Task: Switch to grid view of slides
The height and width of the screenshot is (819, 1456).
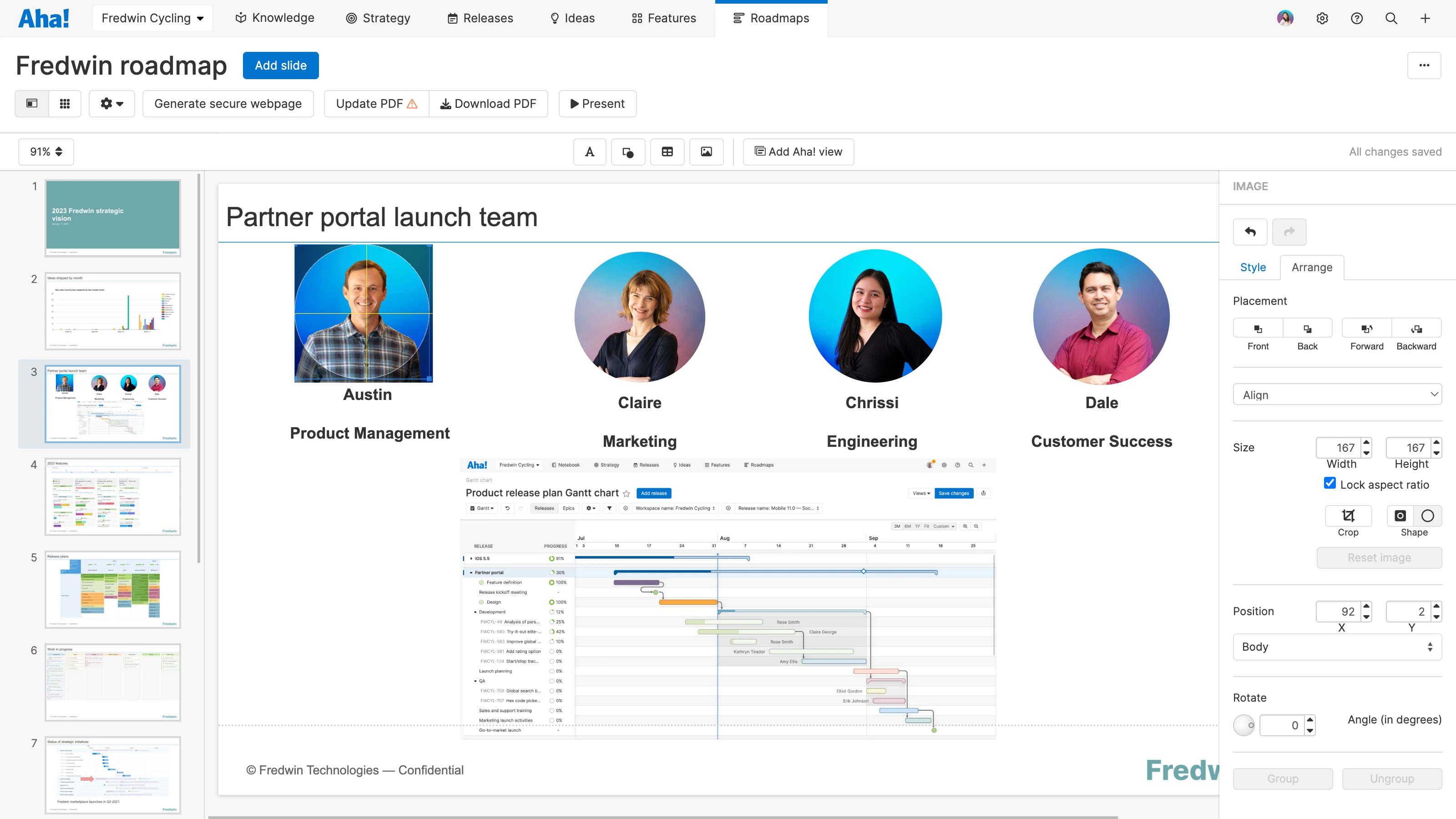Action: click(65, 103)
